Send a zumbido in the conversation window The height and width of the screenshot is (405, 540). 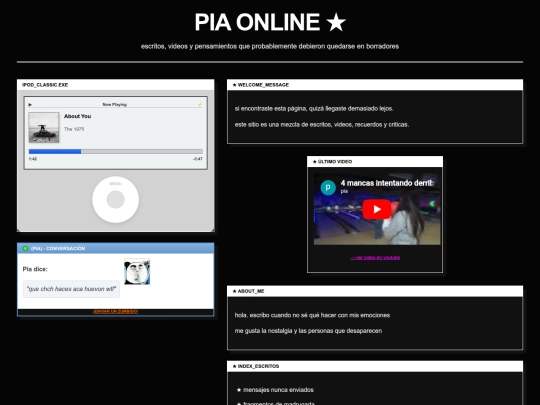(115, 311)
